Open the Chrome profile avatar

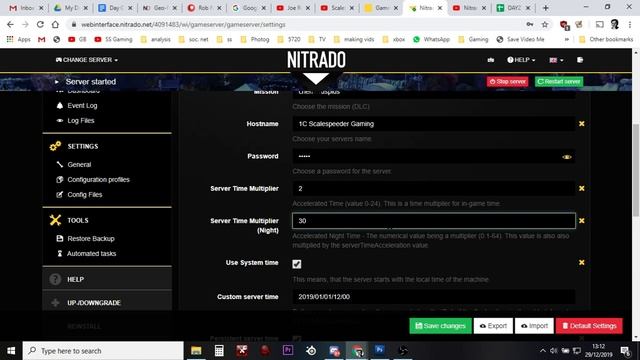point(615,24)
